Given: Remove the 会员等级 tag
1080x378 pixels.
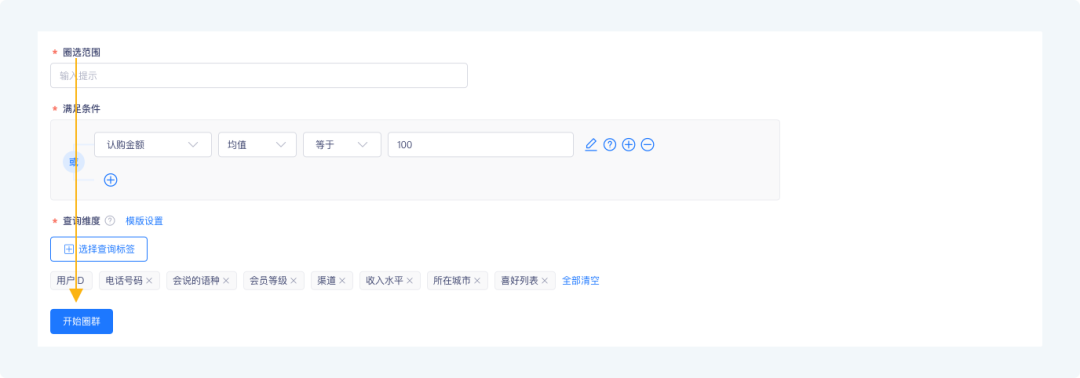Looking at the screenshot, I should point(293,281).
